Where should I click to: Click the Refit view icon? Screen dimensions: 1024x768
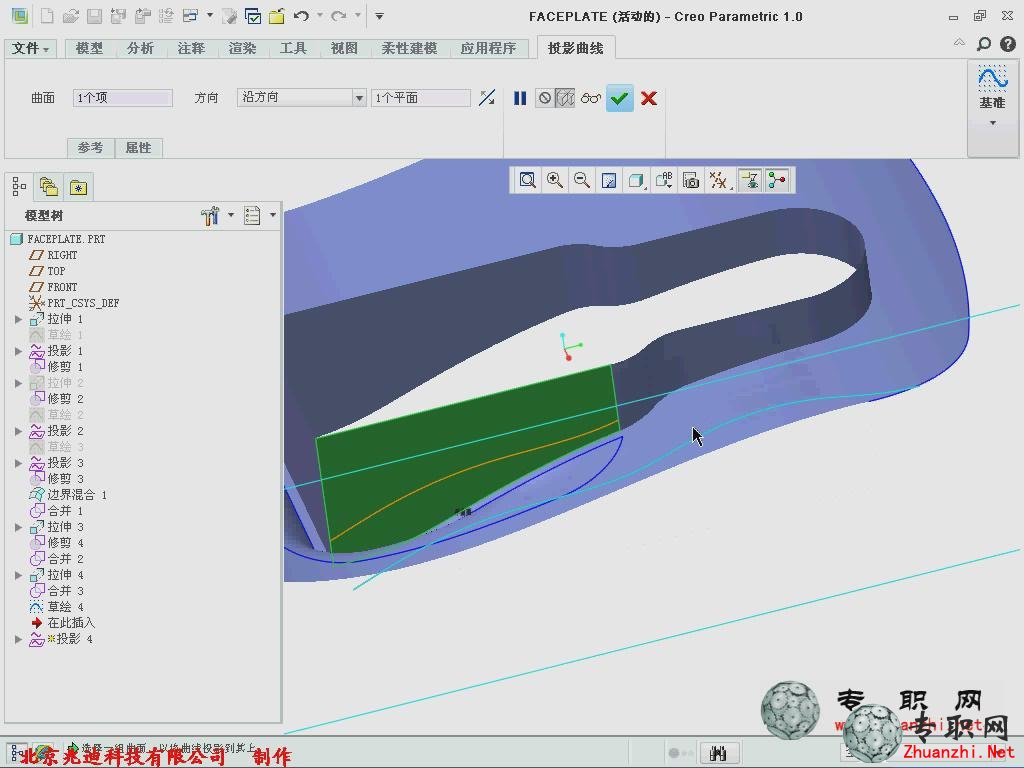528,180
